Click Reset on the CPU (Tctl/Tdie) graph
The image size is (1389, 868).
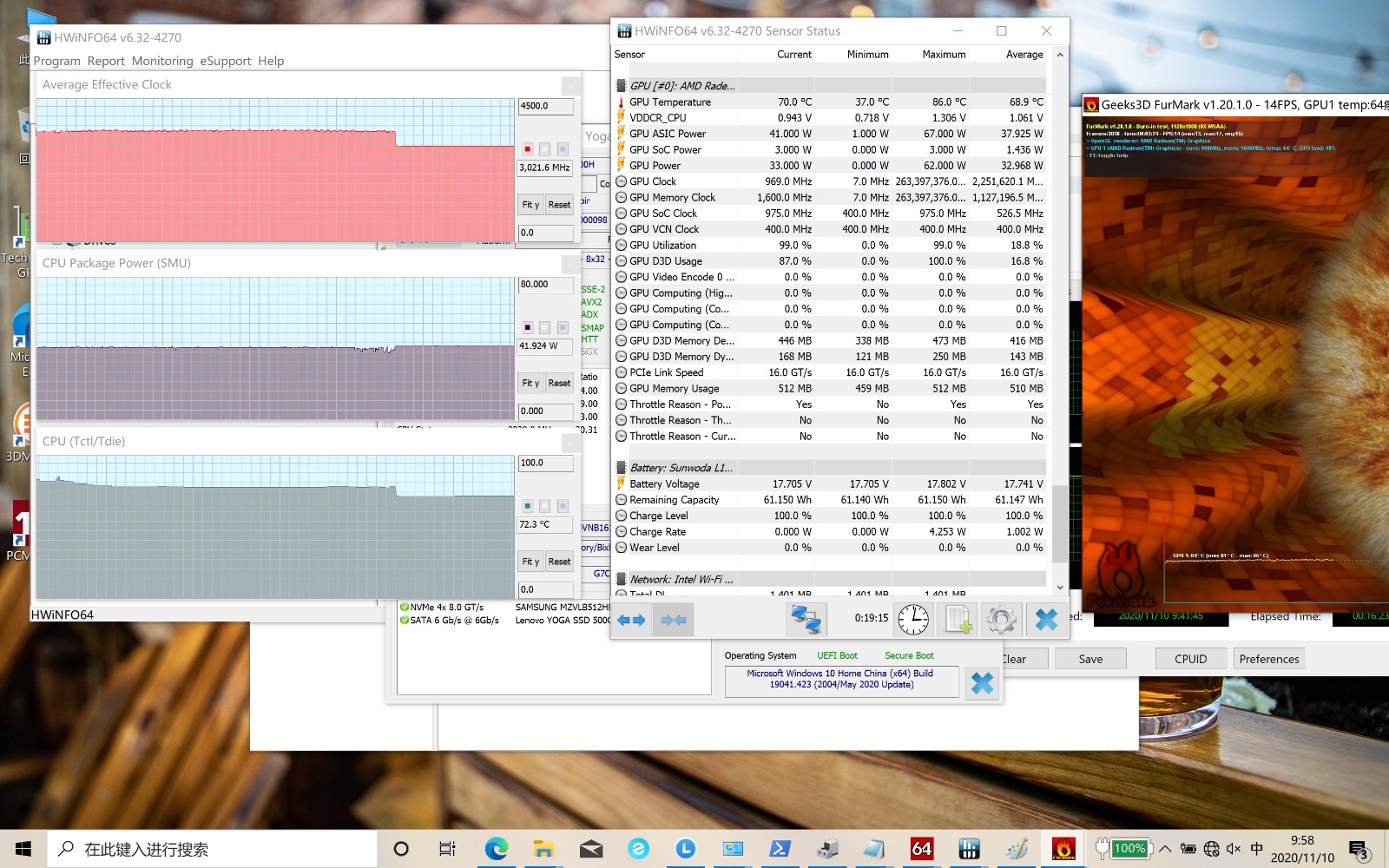[559, 562]
